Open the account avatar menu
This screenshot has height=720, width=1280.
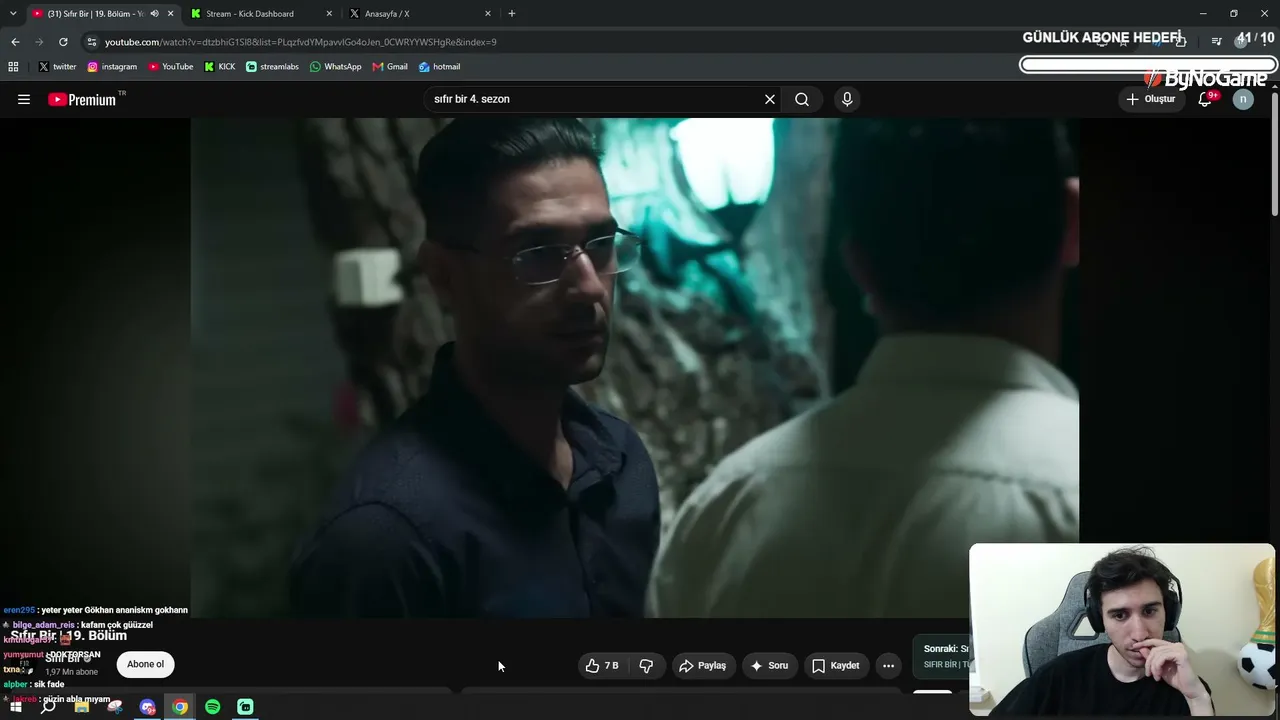pos(1243,99)
